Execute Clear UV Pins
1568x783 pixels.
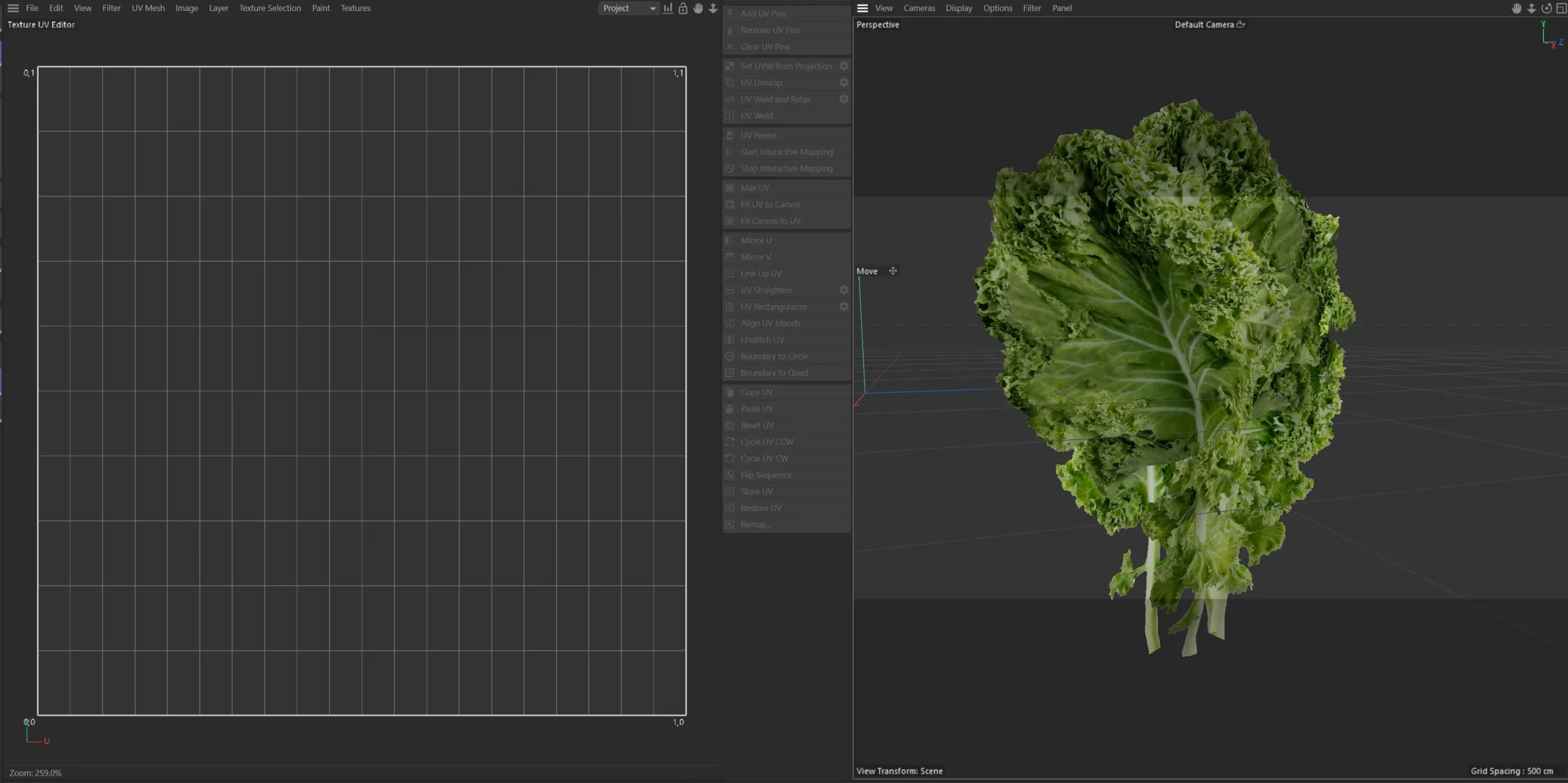pyautogui.click(x=766, y=47)
